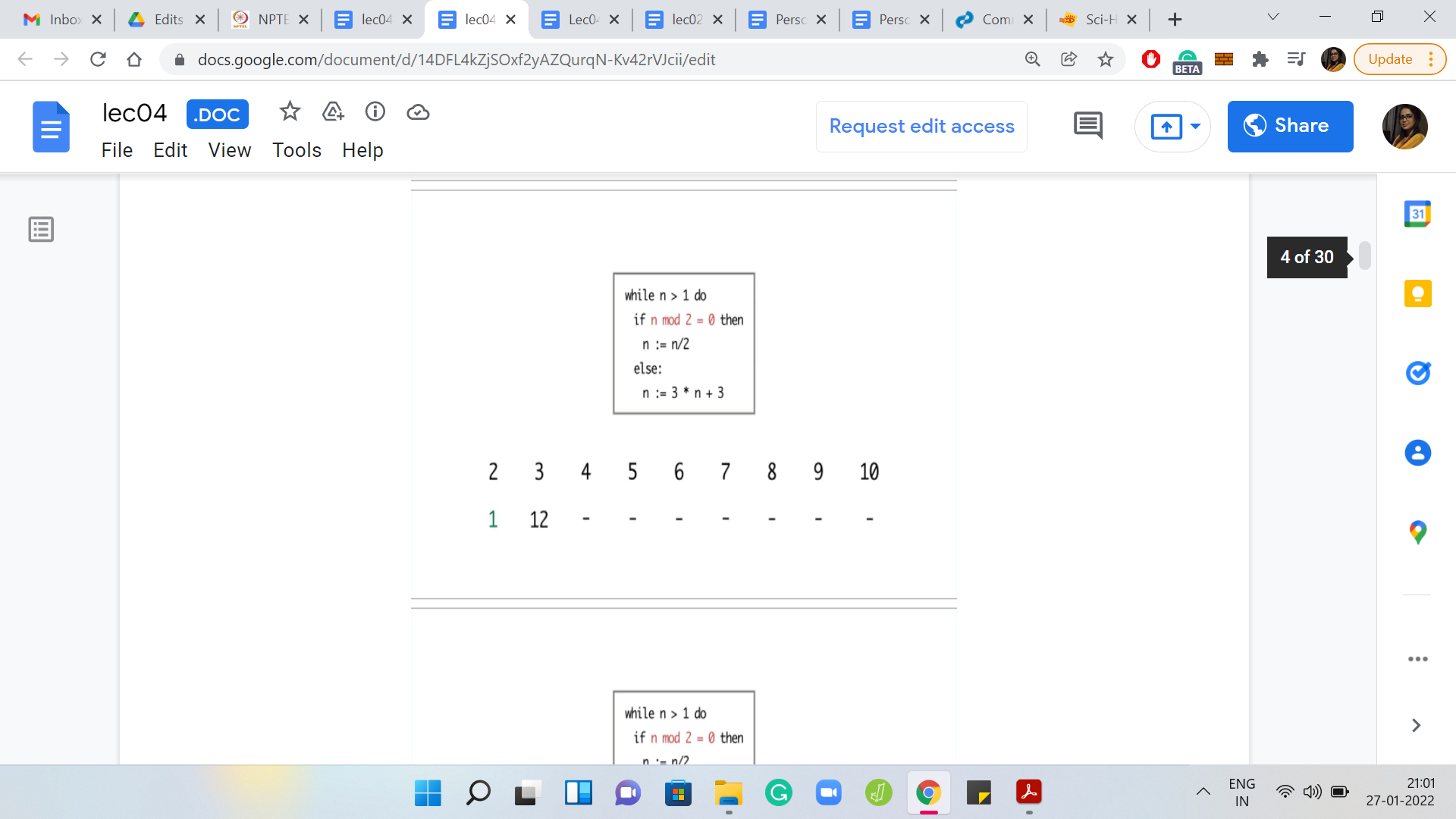Click the blue Share button

tap(1290, 126)
